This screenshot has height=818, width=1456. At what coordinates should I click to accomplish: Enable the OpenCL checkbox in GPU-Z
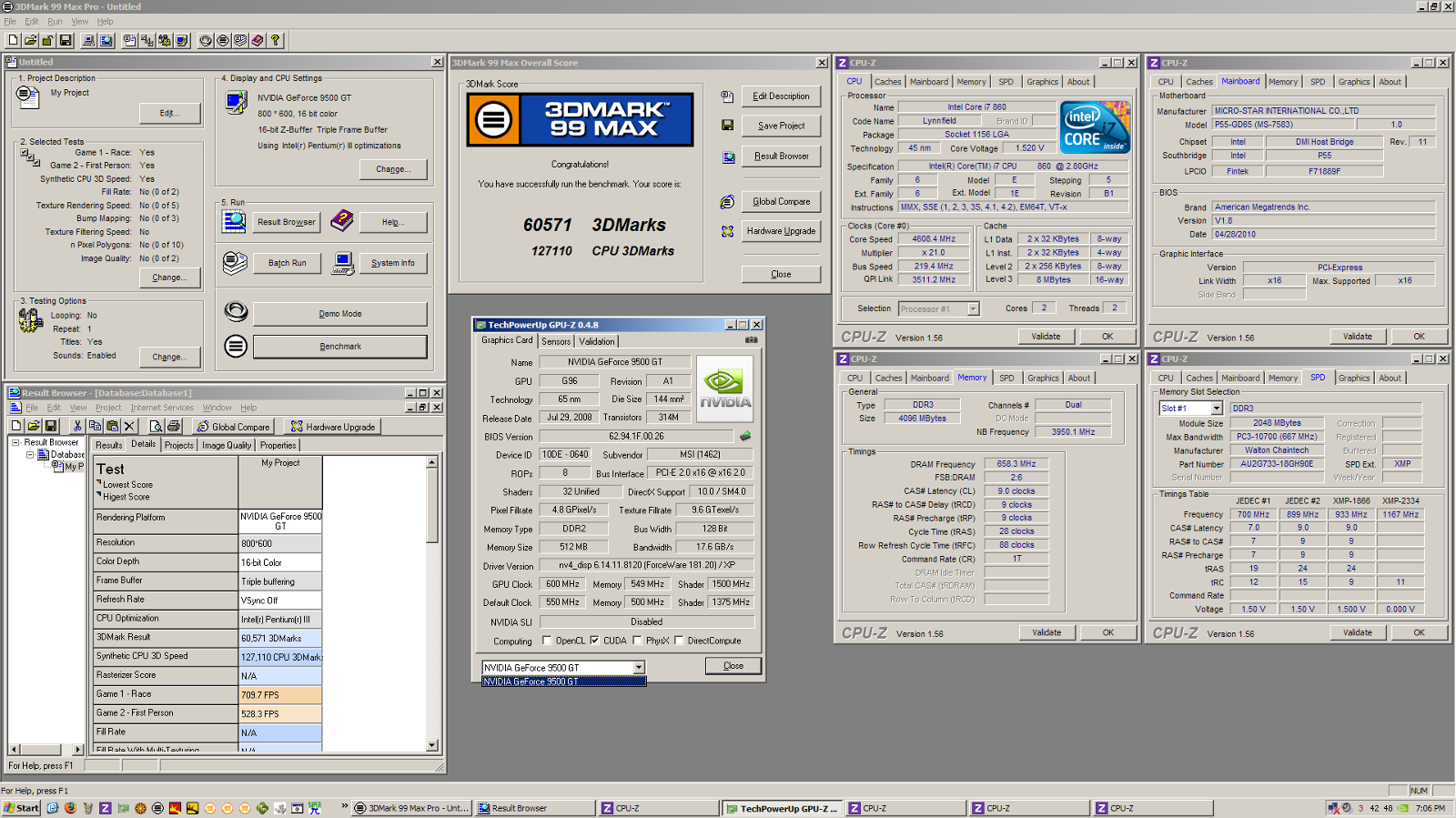[x=547, y=641]
